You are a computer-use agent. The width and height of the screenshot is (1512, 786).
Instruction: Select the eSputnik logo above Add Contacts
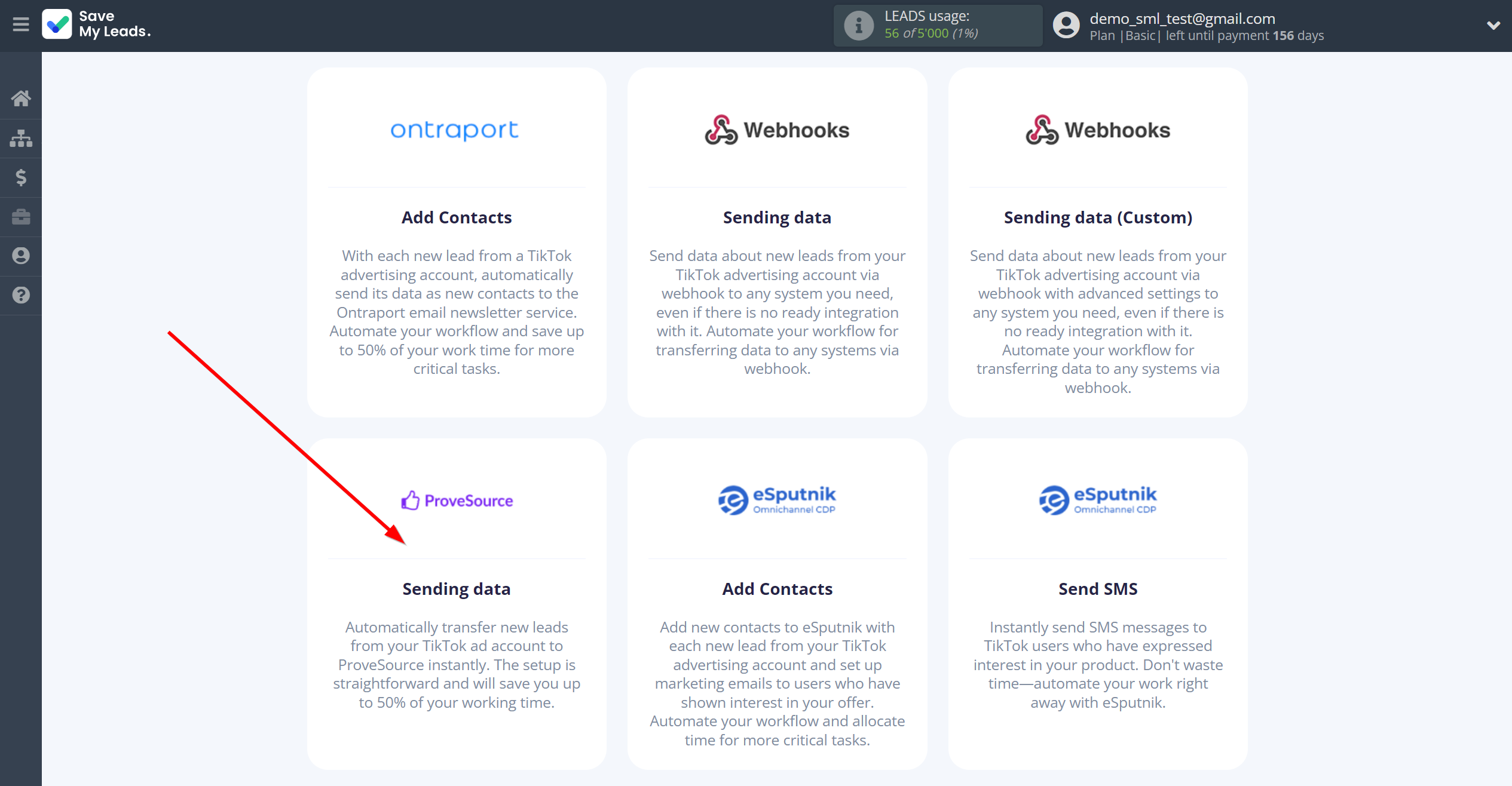[x=777, y=501]
